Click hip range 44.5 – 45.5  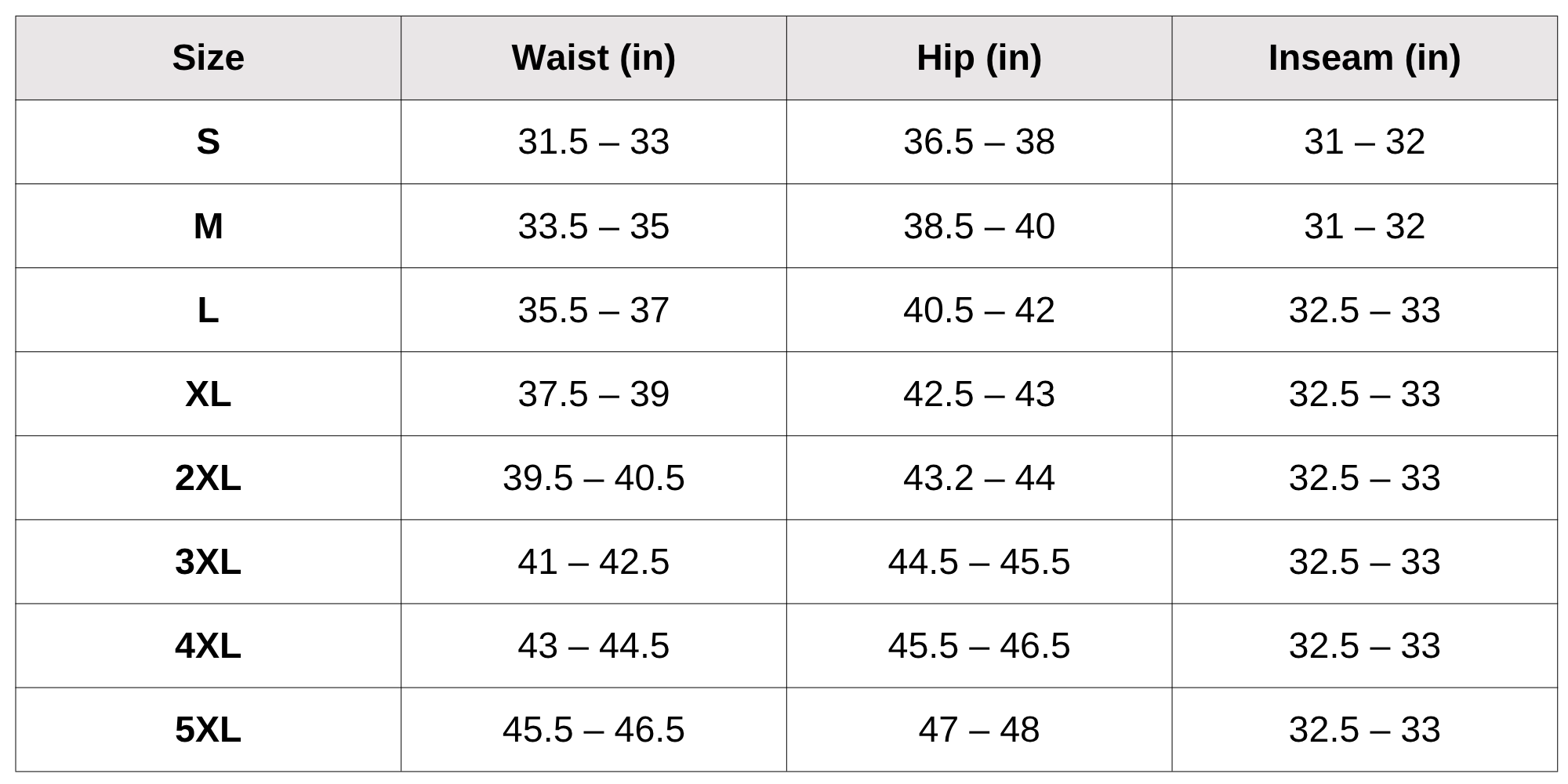[978, 561]
